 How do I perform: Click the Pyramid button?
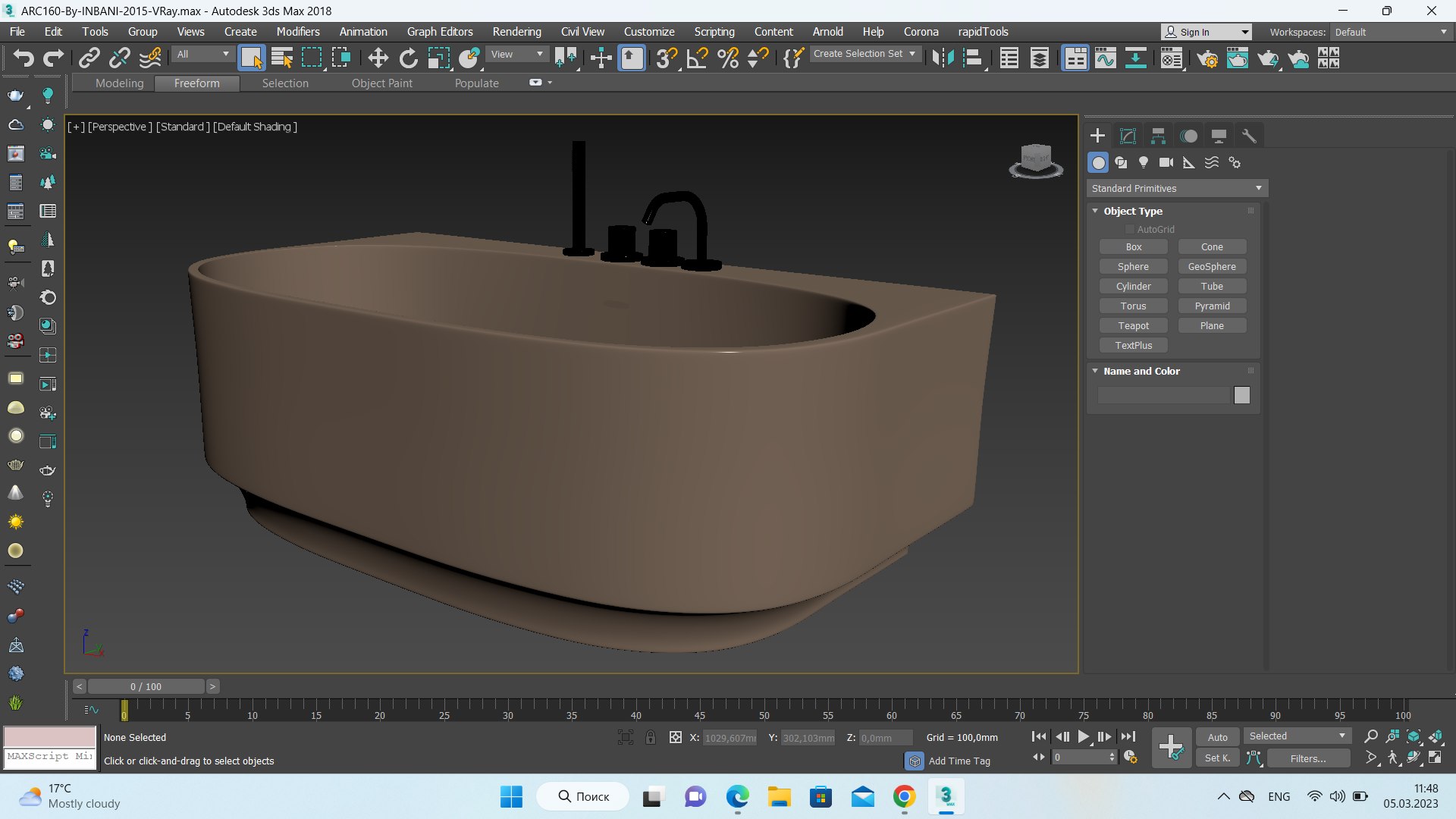tap(1212, 306)
